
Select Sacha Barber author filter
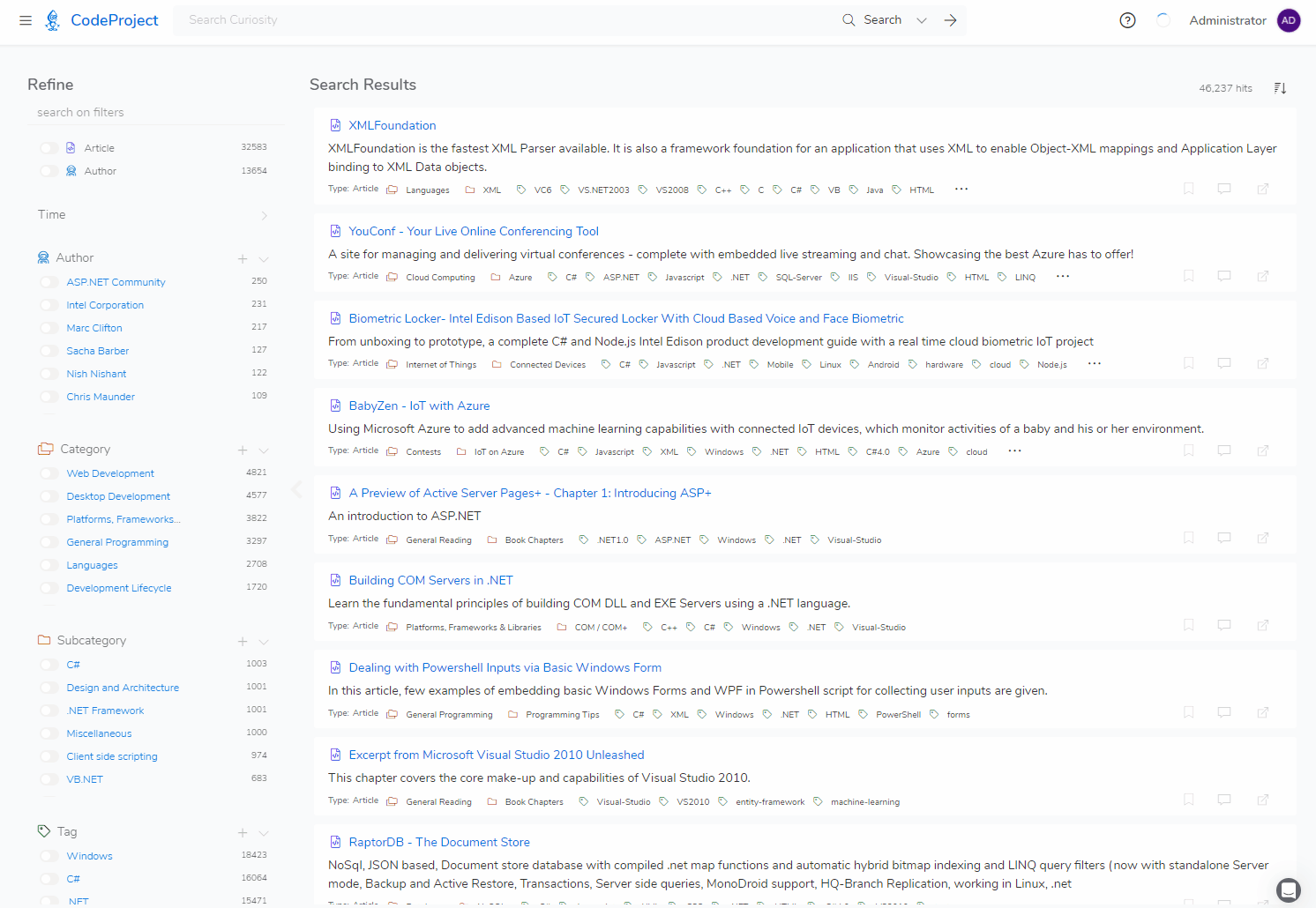[x=98, y=351]
